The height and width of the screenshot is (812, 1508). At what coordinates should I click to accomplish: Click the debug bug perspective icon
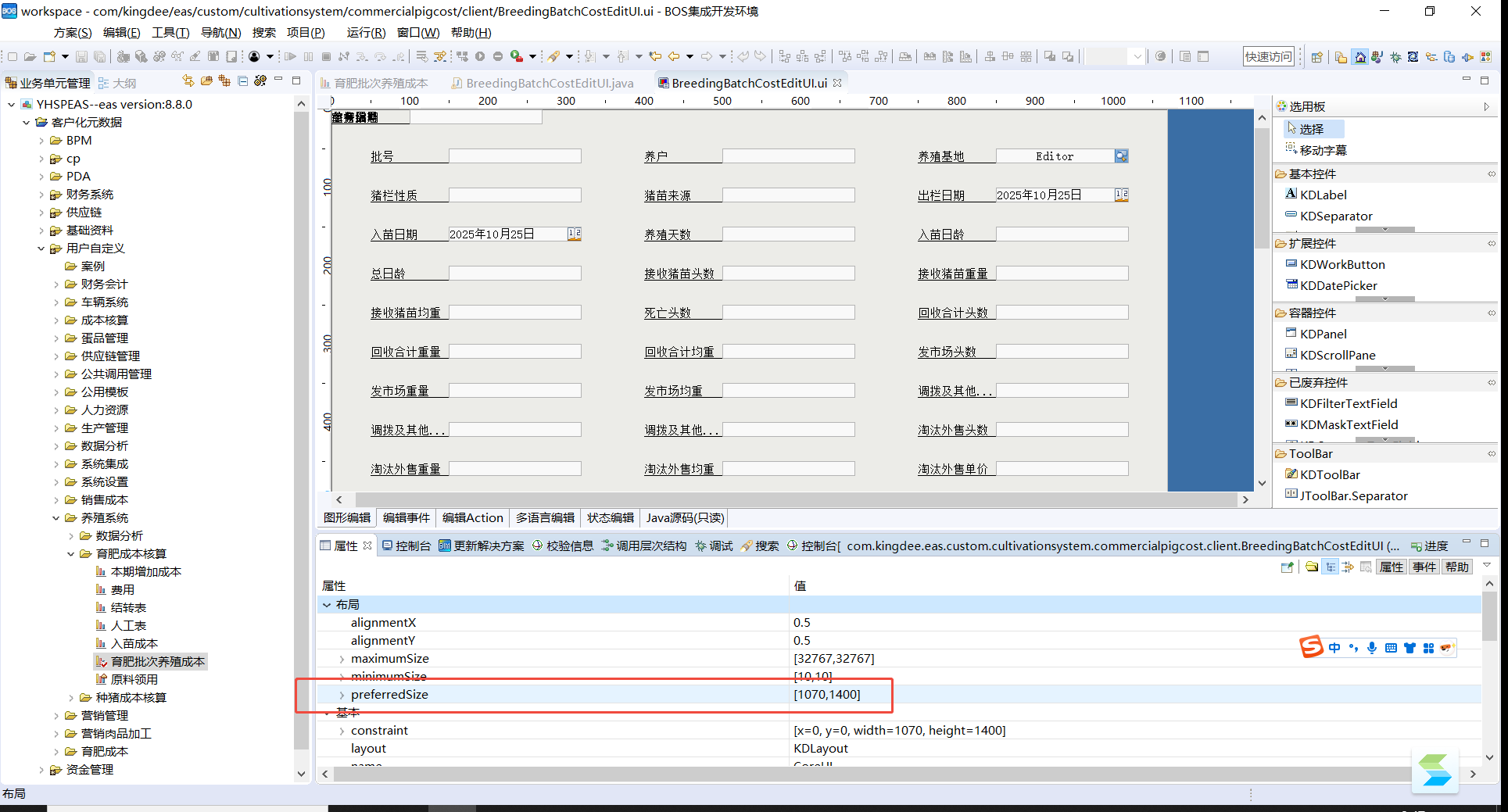pyautogui.click(x=1395, y=57)
